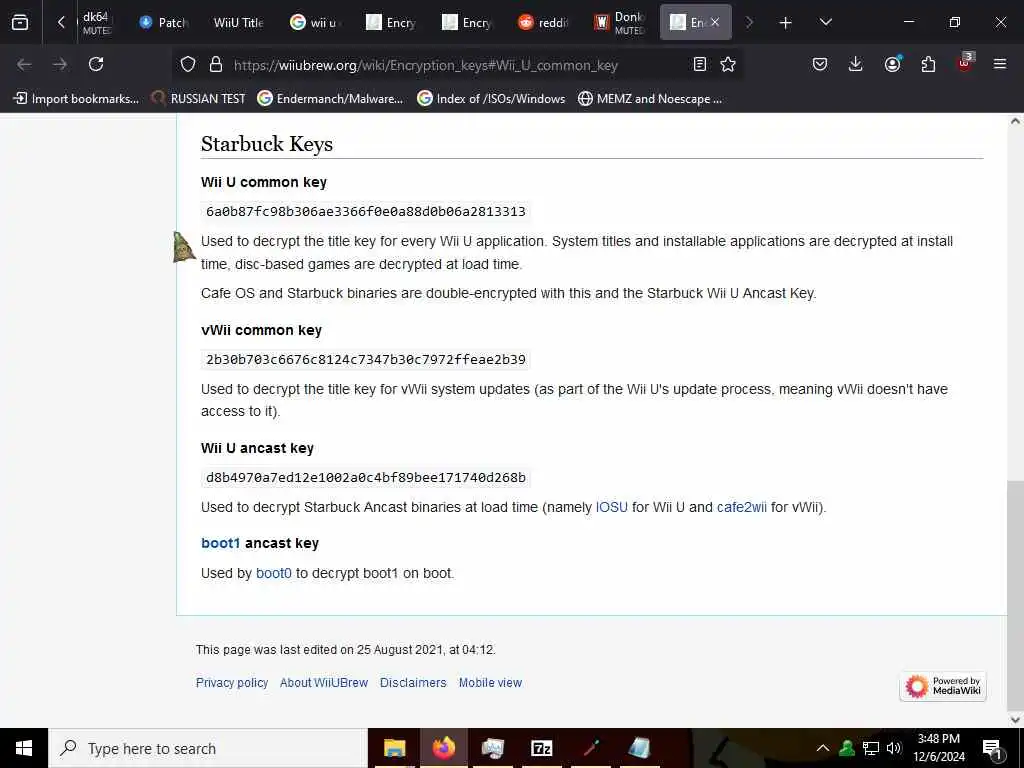Open tracking protection shield icon
1024x768 pixels.
click(x=188, y=64)
